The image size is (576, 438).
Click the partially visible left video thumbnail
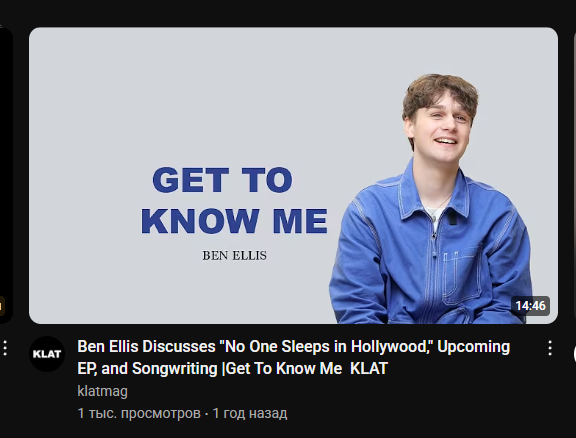tap(6, 176)
